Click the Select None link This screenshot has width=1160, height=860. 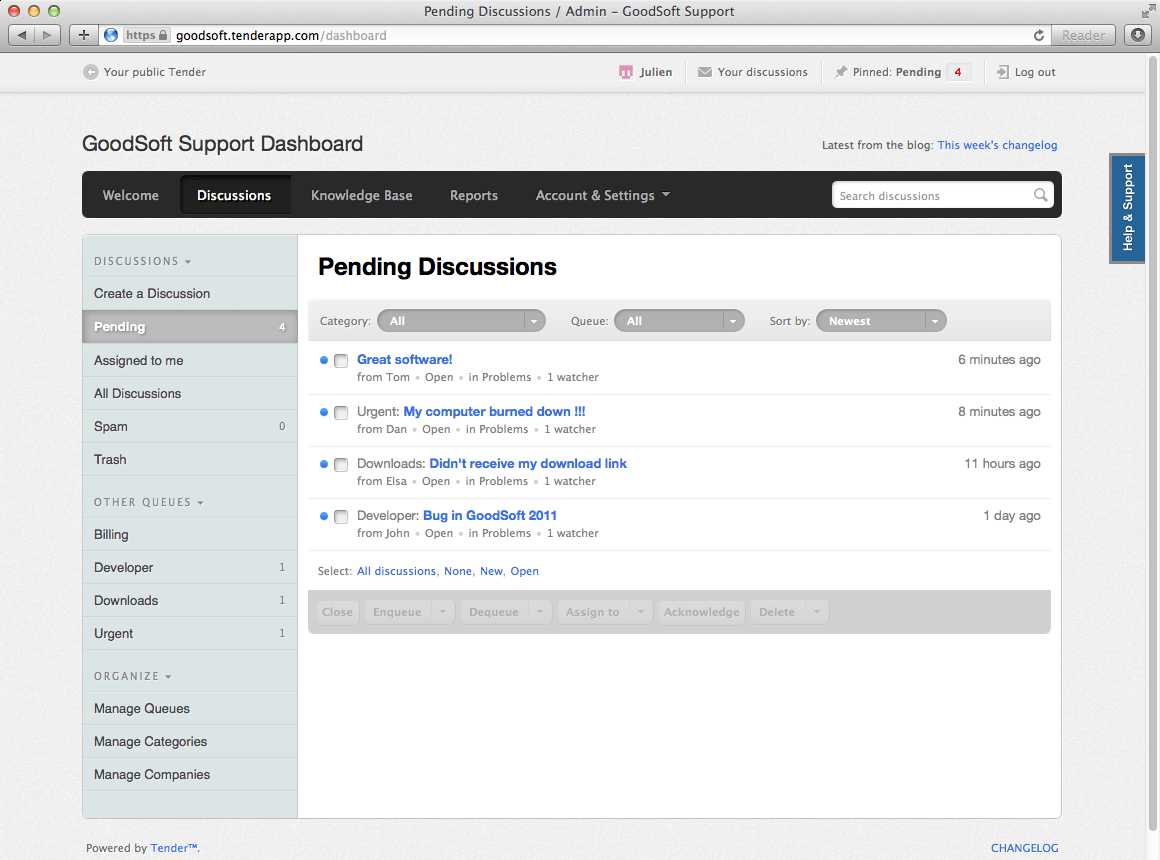(458, 571)
